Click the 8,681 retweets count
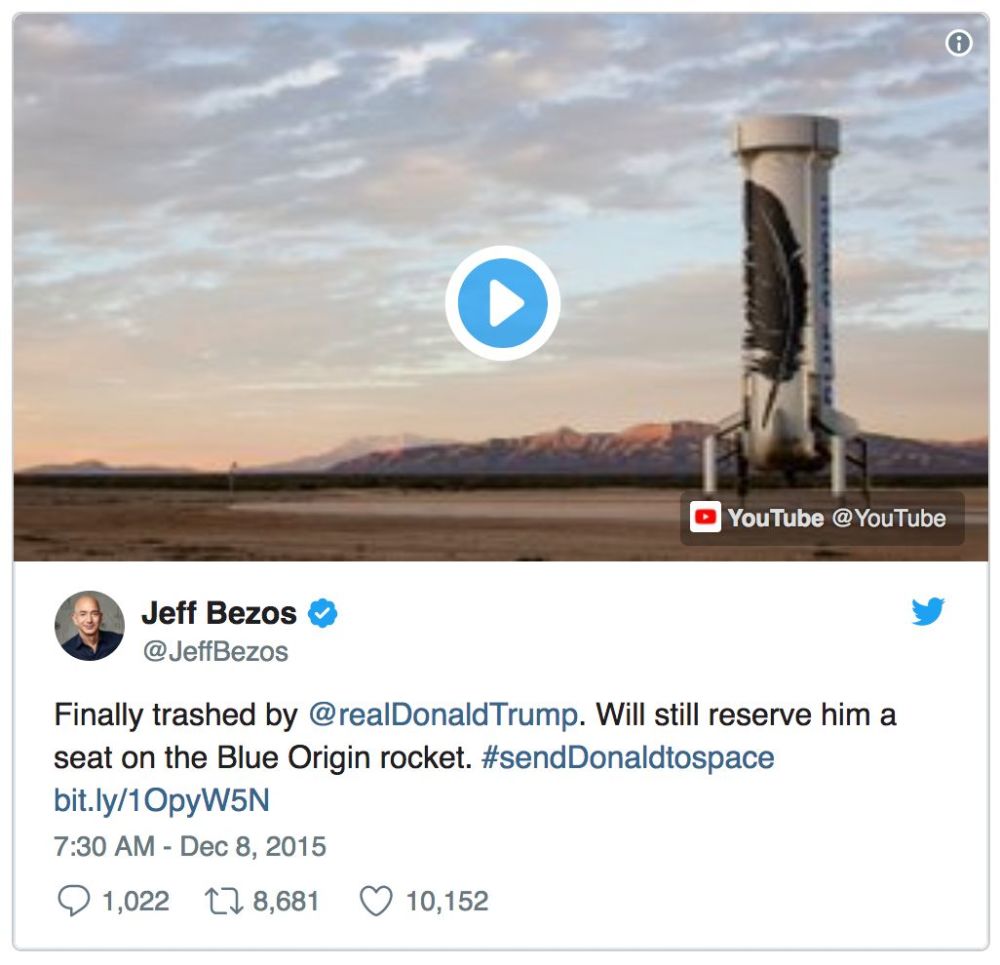 (285, 902)
